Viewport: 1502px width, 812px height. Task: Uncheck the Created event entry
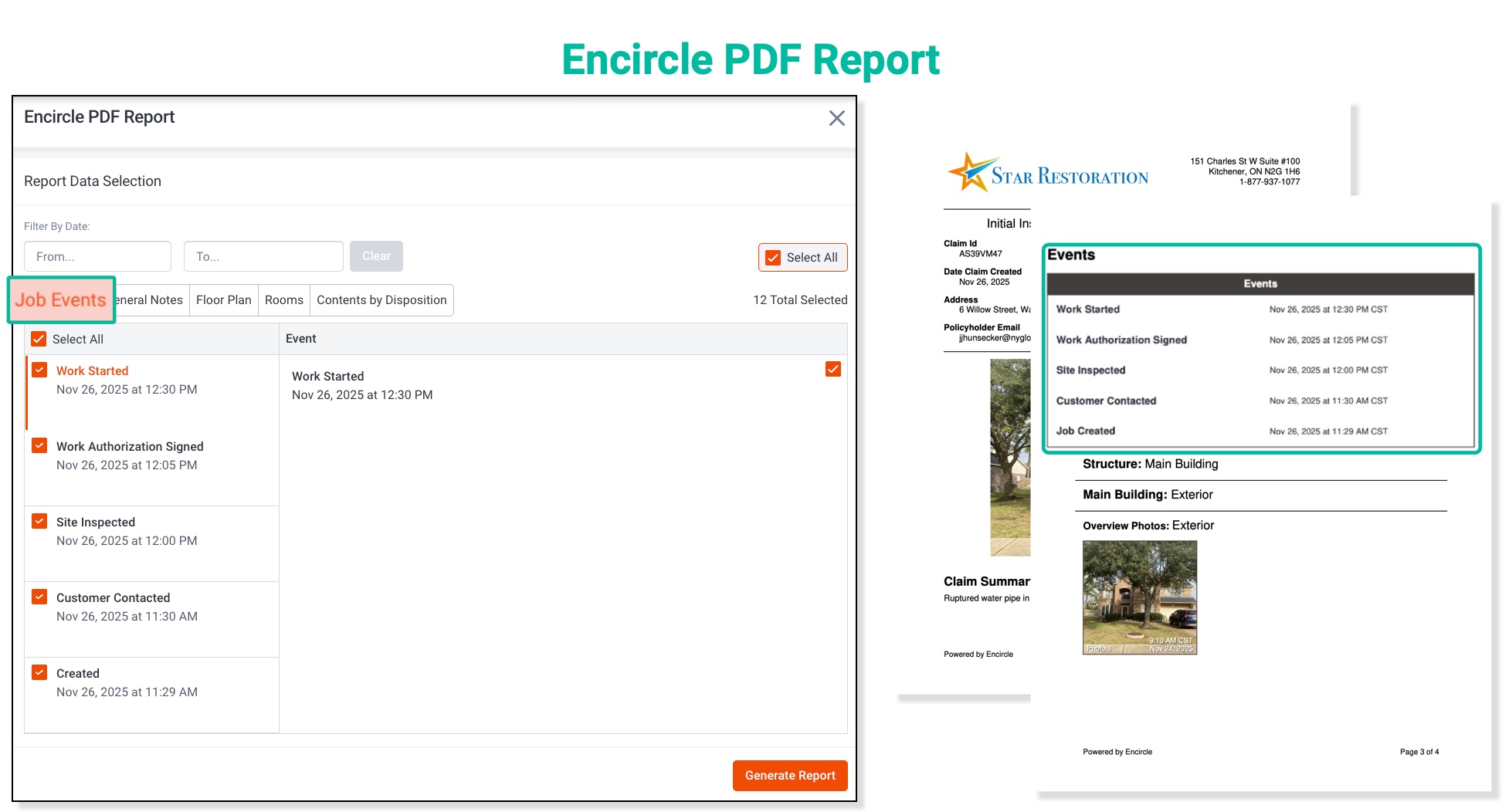(x=39, y=672)
